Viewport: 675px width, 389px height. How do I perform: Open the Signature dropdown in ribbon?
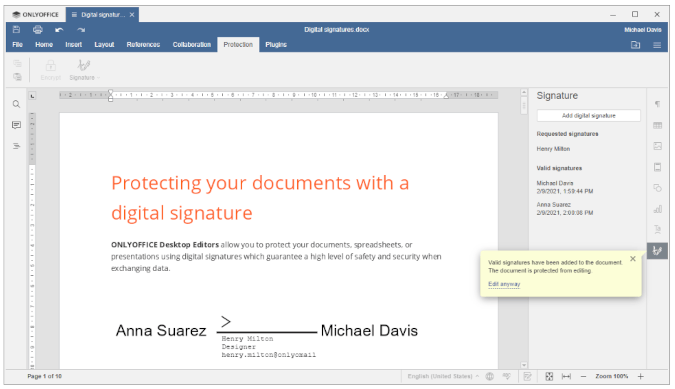[x=84, y=70]
